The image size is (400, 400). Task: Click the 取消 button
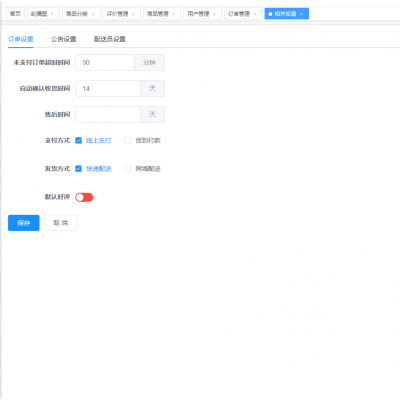tap(60, 223)
